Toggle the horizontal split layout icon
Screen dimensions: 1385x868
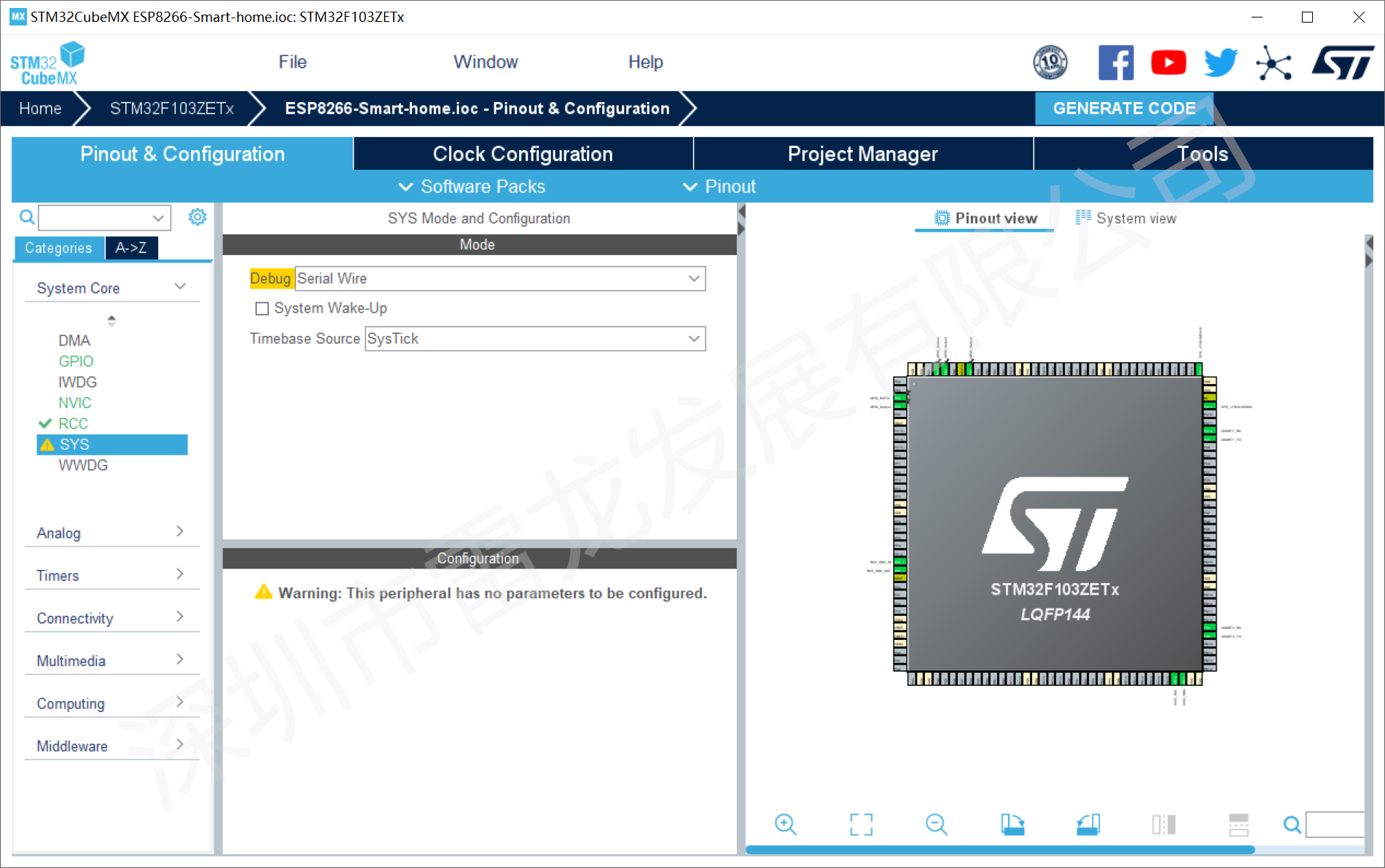1238,824
